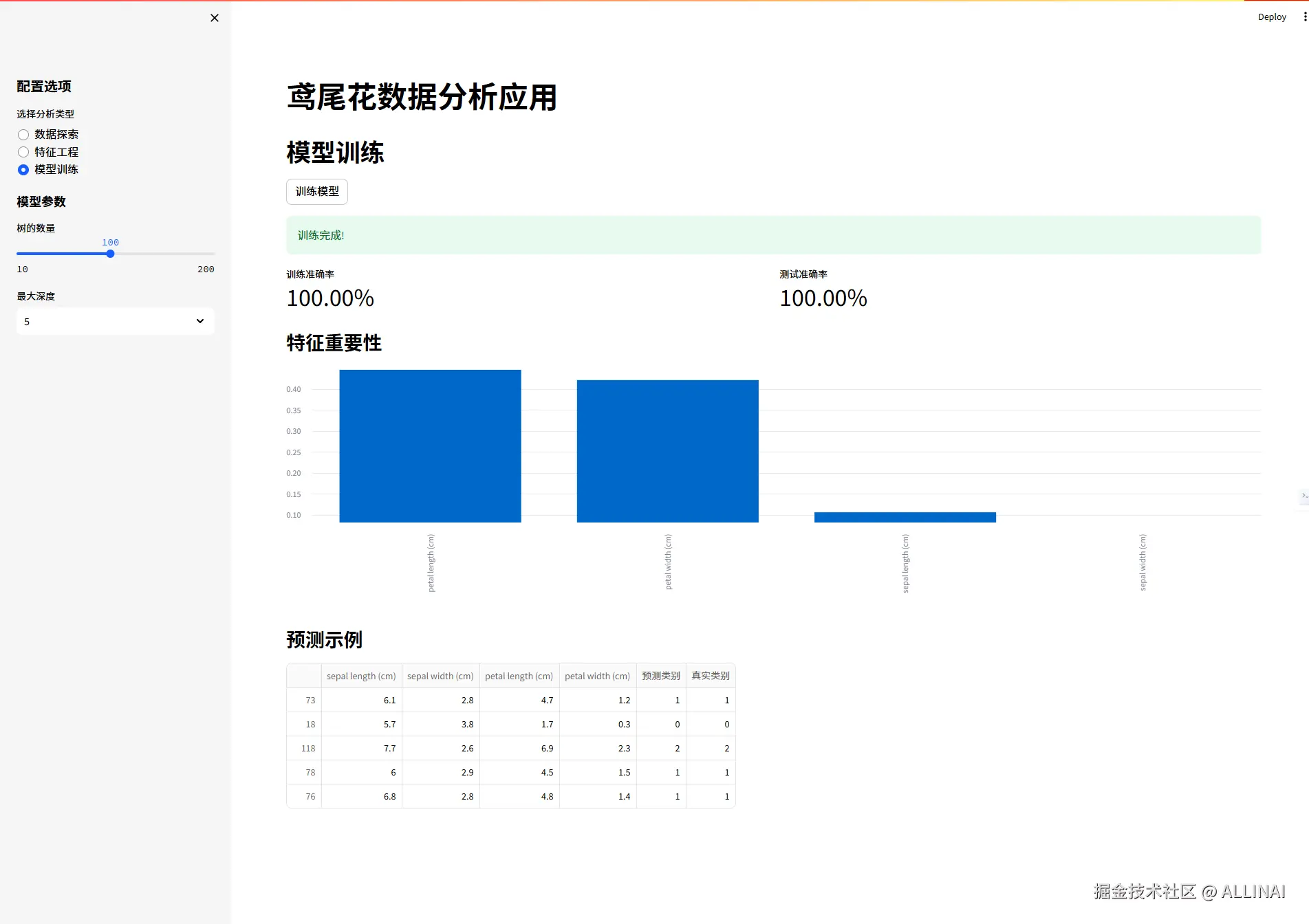Click the petal length (cm) column header
The image size is (1309, 924).
519,676
